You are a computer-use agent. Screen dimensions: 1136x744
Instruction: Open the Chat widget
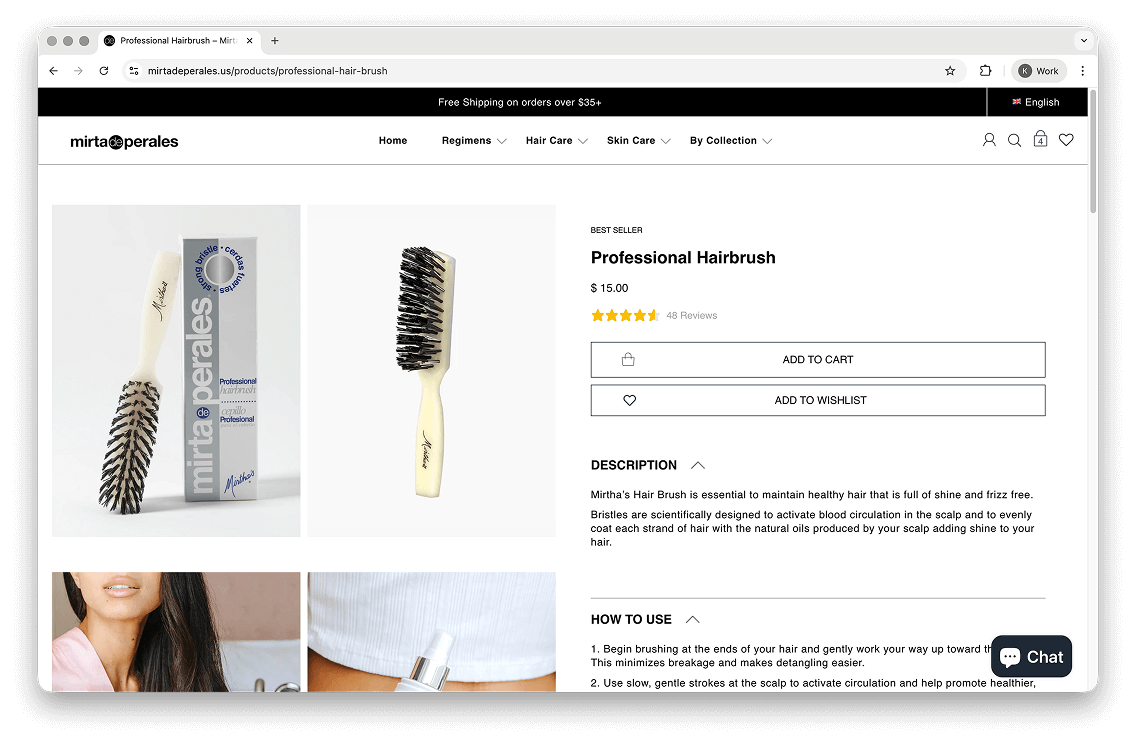1031,656
